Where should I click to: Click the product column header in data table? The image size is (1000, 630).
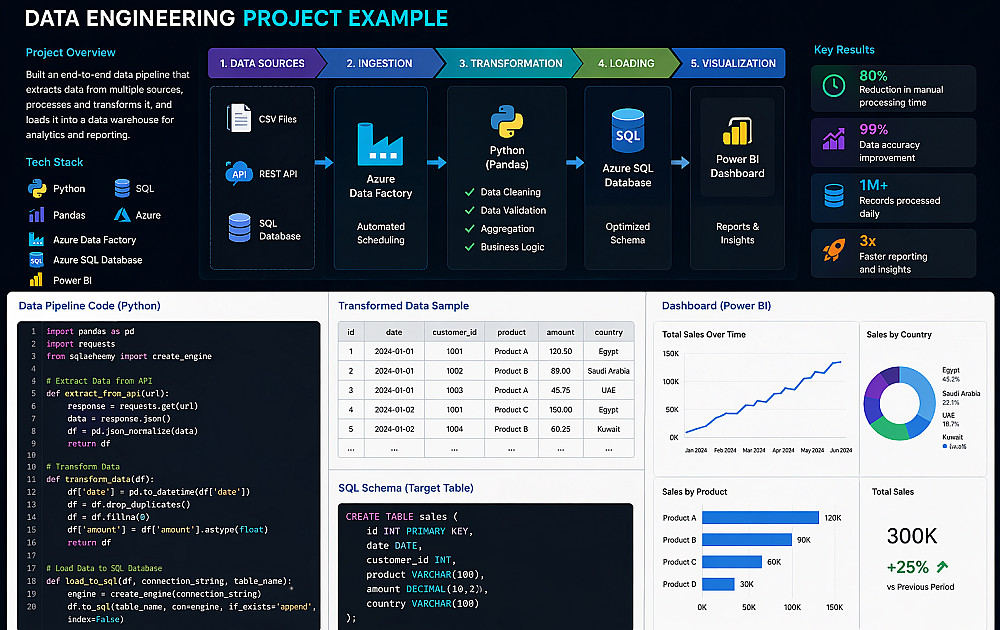coord(511,332)
